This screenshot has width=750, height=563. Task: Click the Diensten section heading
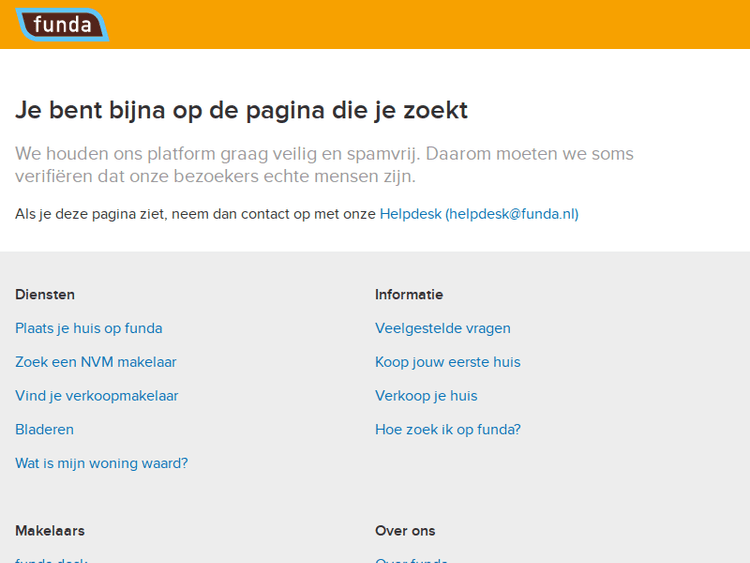45,294
